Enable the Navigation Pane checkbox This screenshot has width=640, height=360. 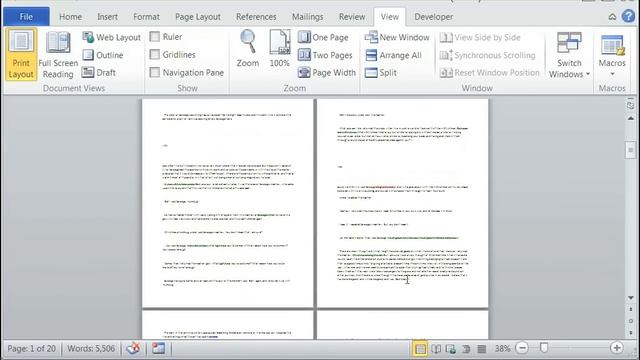point(155,72)
